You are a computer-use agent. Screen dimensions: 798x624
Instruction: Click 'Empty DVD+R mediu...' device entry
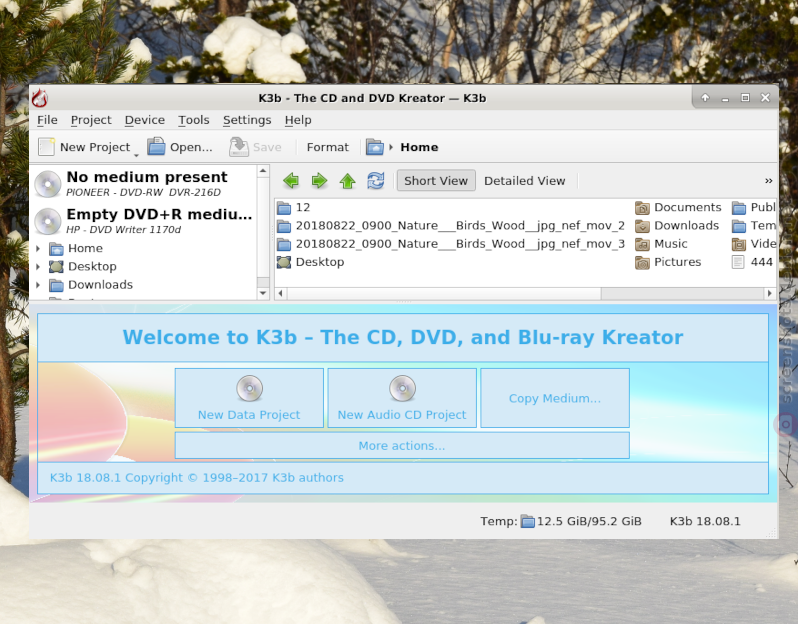(x=144, y=221)
